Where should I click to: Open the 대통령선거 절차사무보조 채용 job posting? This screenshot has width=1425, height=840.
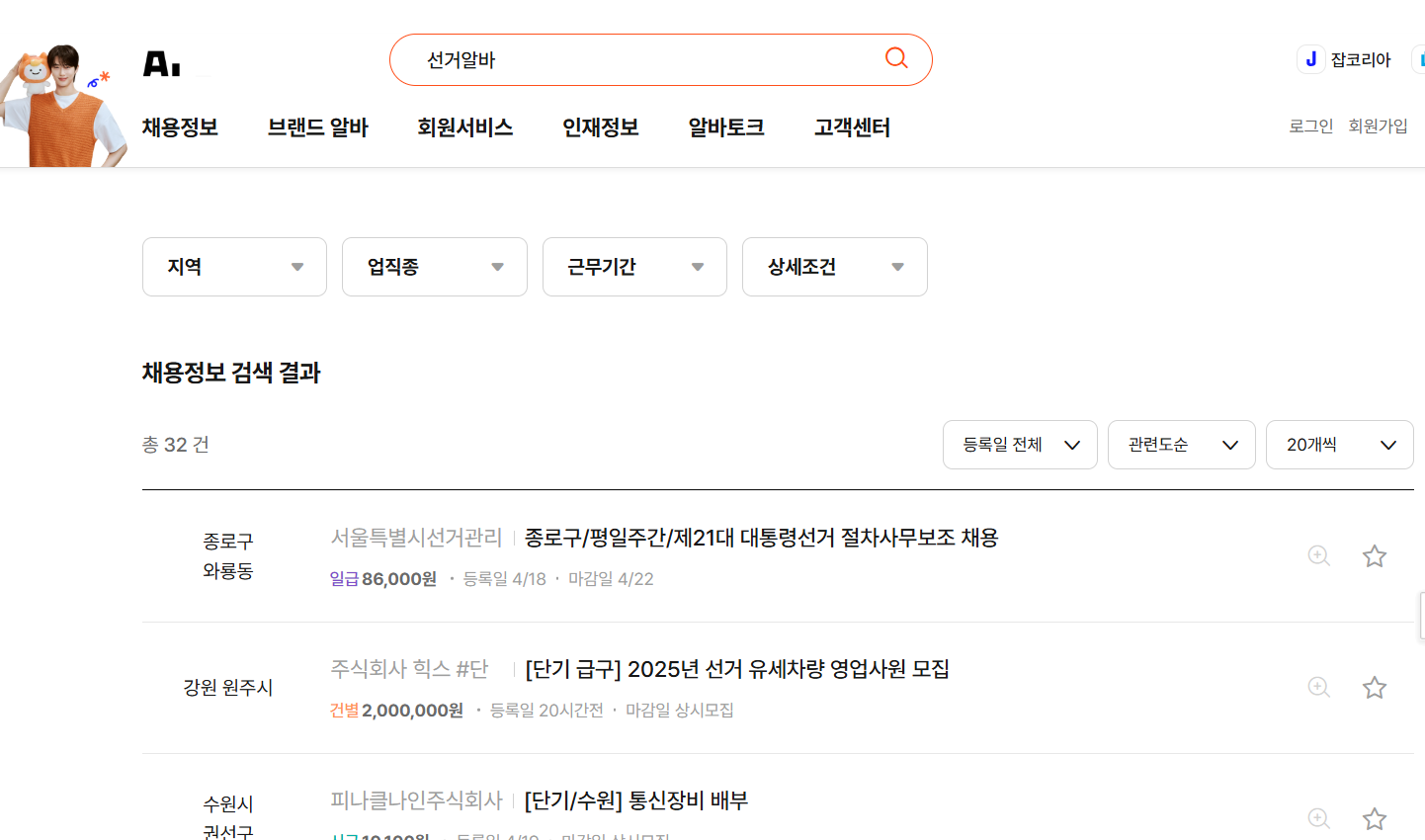(x=759, y=538)
